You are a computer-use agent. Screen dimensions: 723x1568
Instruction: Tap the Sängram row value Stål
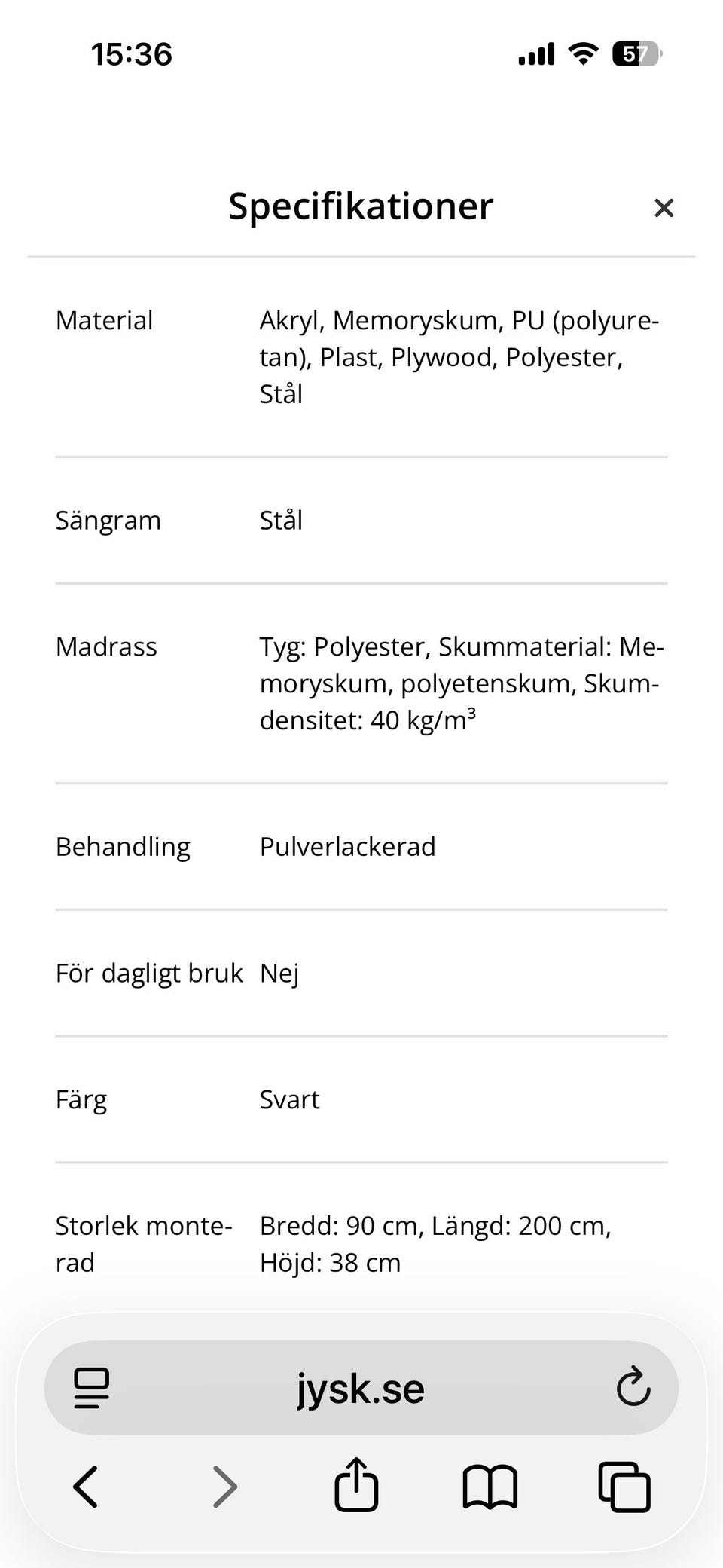281,520
